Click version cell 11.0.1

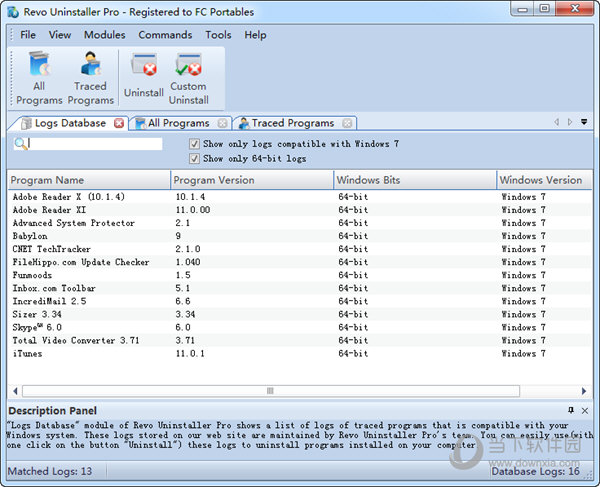190,353
